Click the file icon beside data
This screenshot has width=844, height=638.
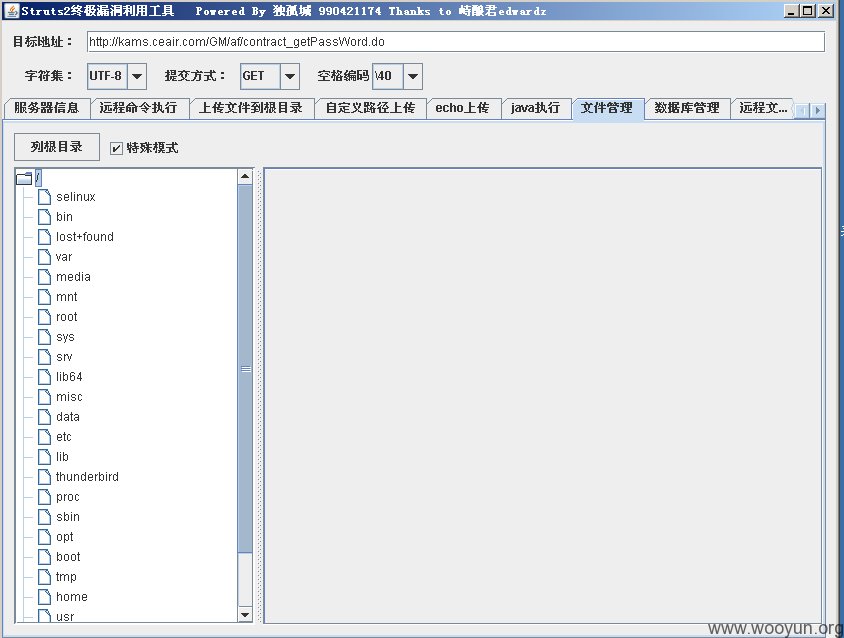[x=45, y=417]
